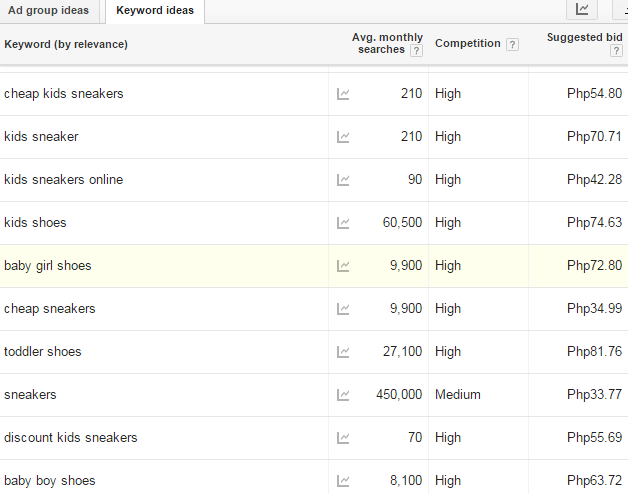This screenshot has height=494, width=628.
Task: Select keyword 'baby girl shoes'
Action: [48, 266]
